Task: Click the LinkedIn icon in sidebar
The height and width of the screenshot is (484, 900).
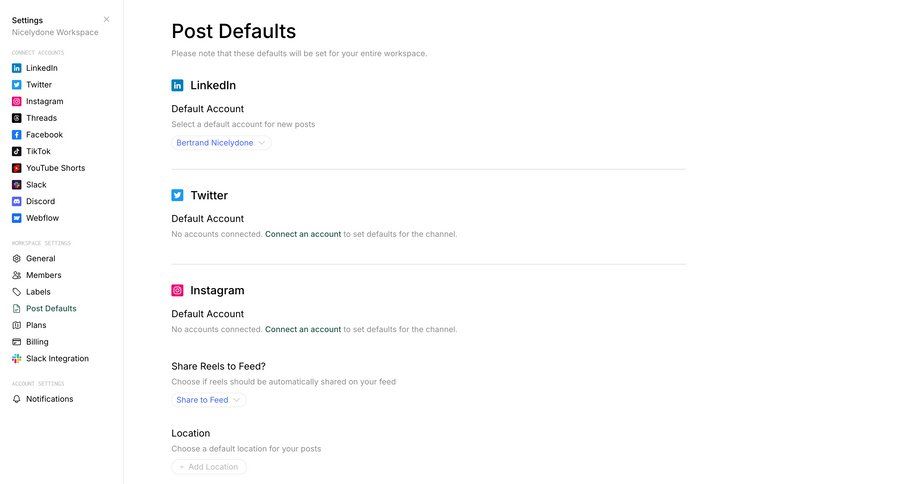Action: [x=17, y=68]
